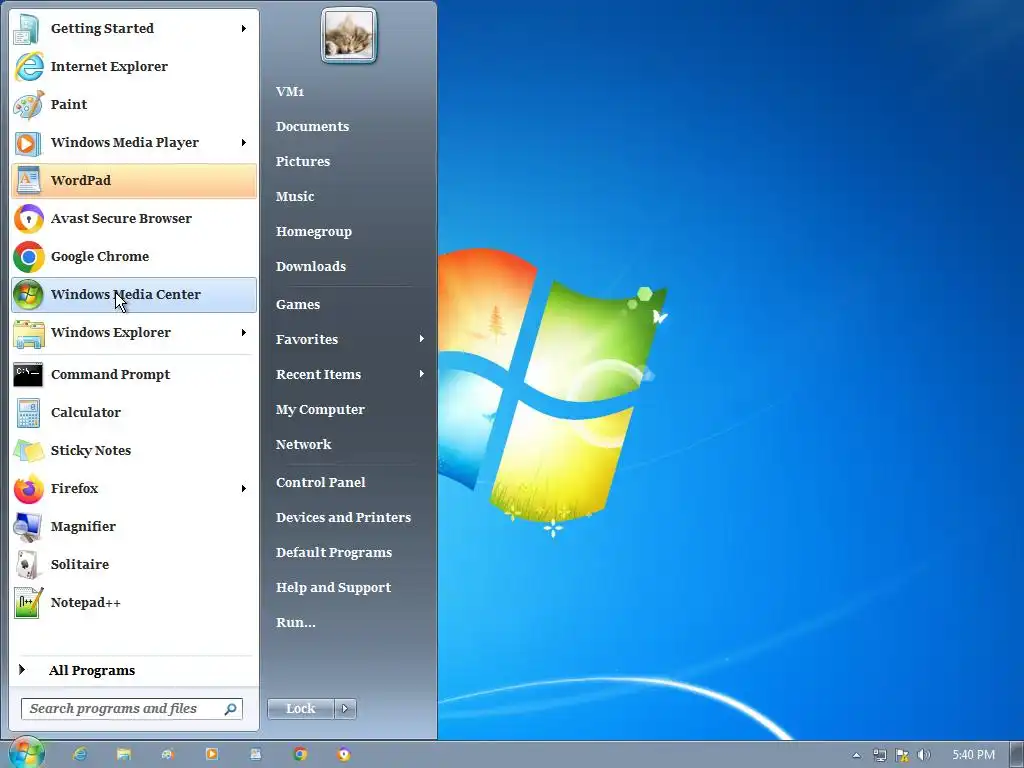Open My Computer
This screenshot has width=1024, height=768.
tap(320, 409)
